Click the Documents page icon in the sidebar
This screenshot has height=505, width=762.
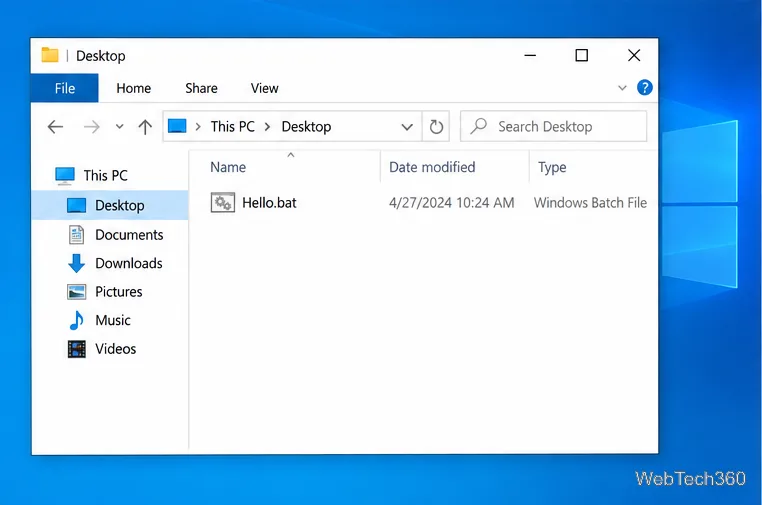coord(76,235)
